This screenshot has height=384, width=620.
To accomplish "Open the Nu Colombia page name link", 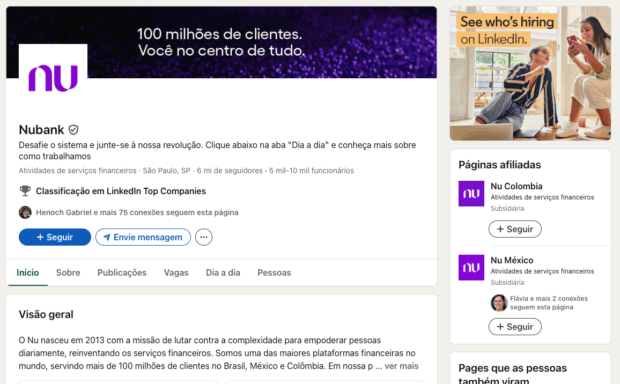I will click(516, 186).
